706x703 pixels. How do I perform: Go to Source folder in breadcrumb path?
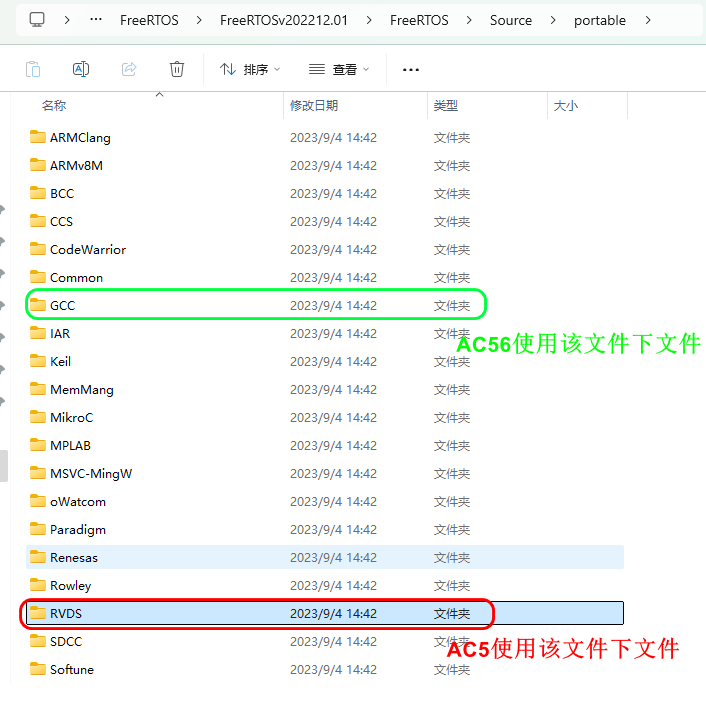pos(511,20)
